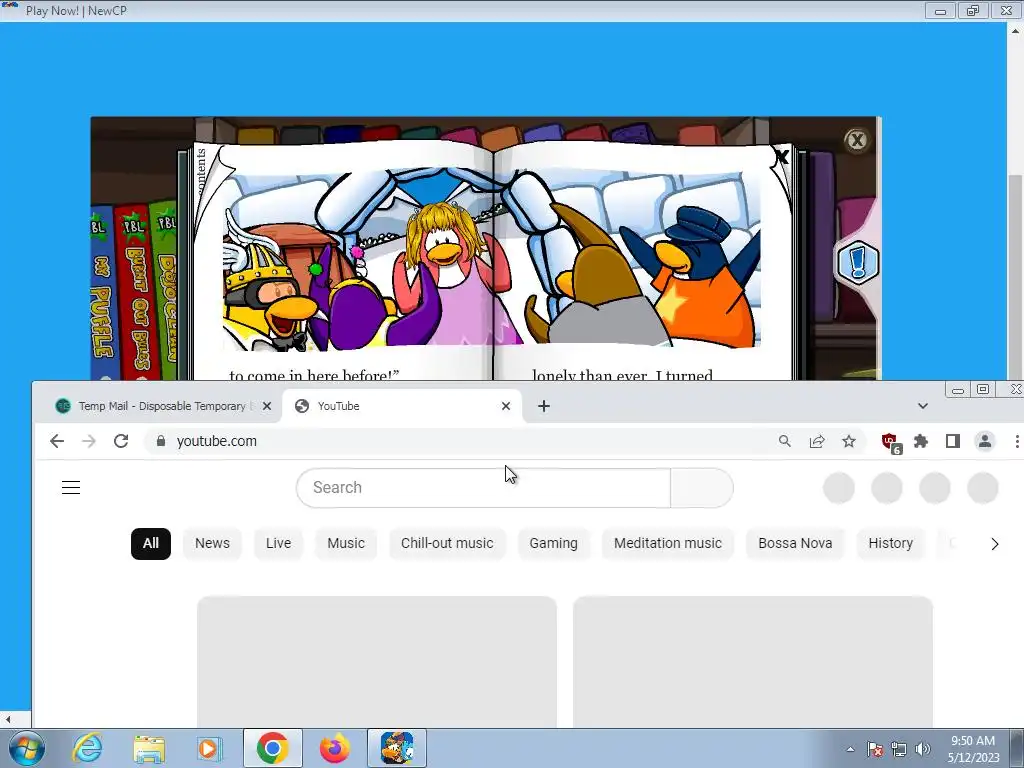Click the address bar search magnifier icon
Viewport: 1024px width, 768px height.
tap(785, 441)
